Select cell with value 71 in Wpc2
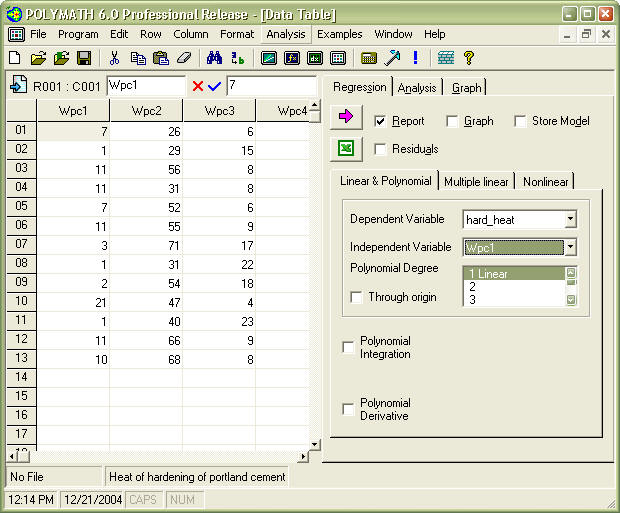 (x=146, y=246)
